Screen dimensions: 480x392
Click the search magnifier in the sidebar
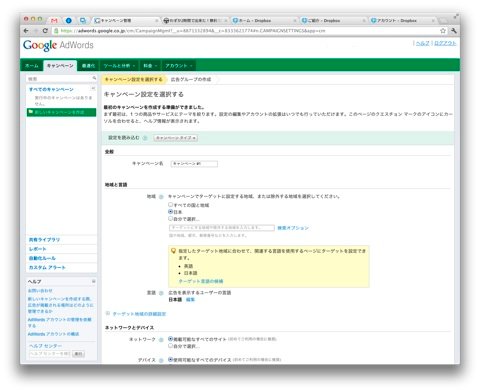coord(94,78)
